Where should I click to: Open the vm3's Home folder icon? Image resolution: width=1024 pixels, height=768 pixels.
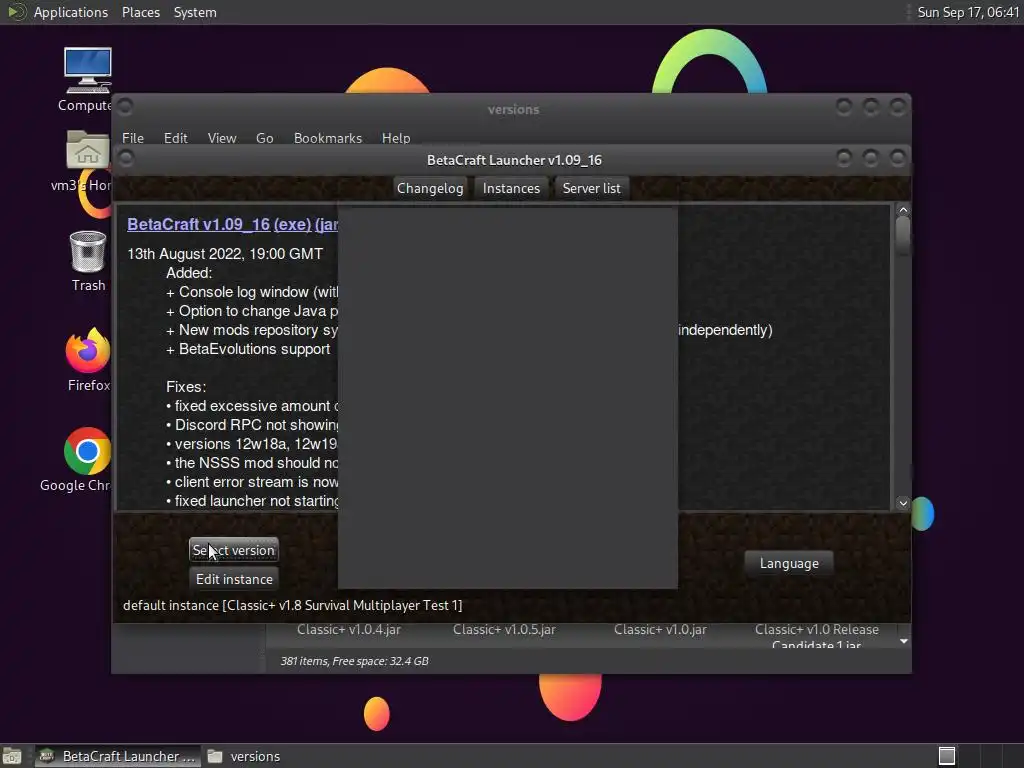click(x=88, y=150)
